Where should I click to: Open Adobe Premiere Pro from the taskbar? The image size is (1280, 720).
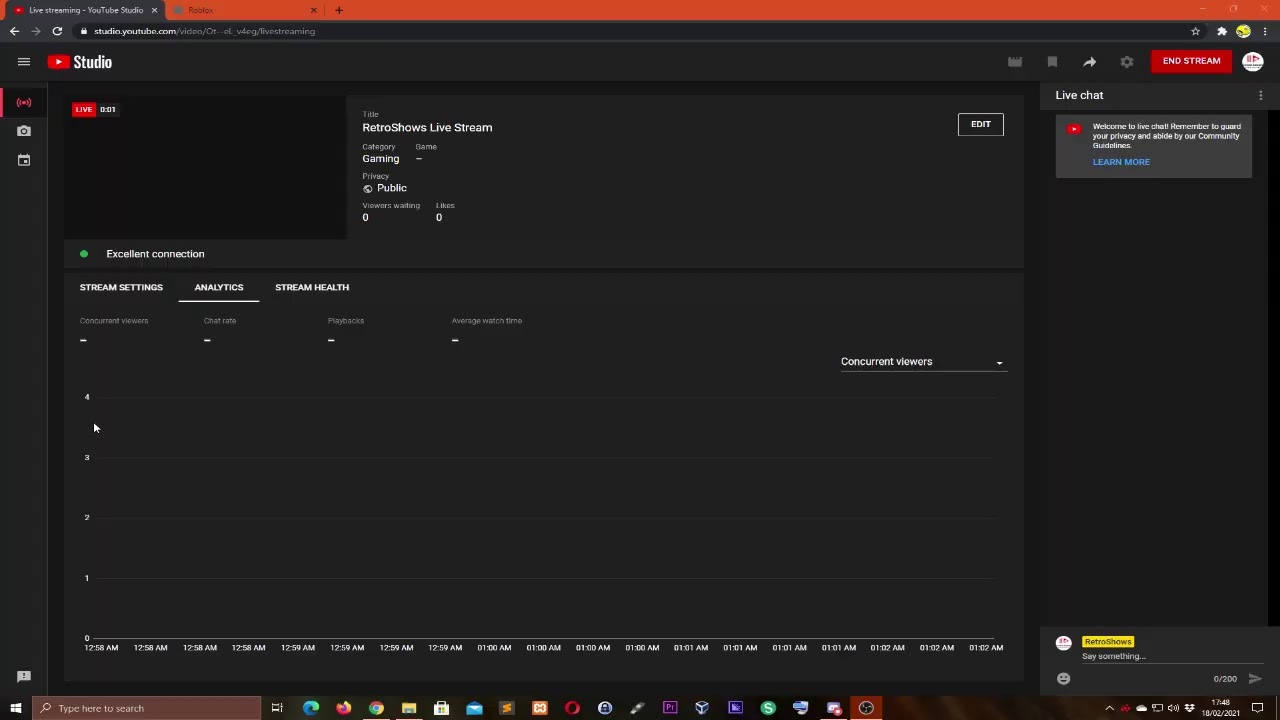click(x=670, y=708)
